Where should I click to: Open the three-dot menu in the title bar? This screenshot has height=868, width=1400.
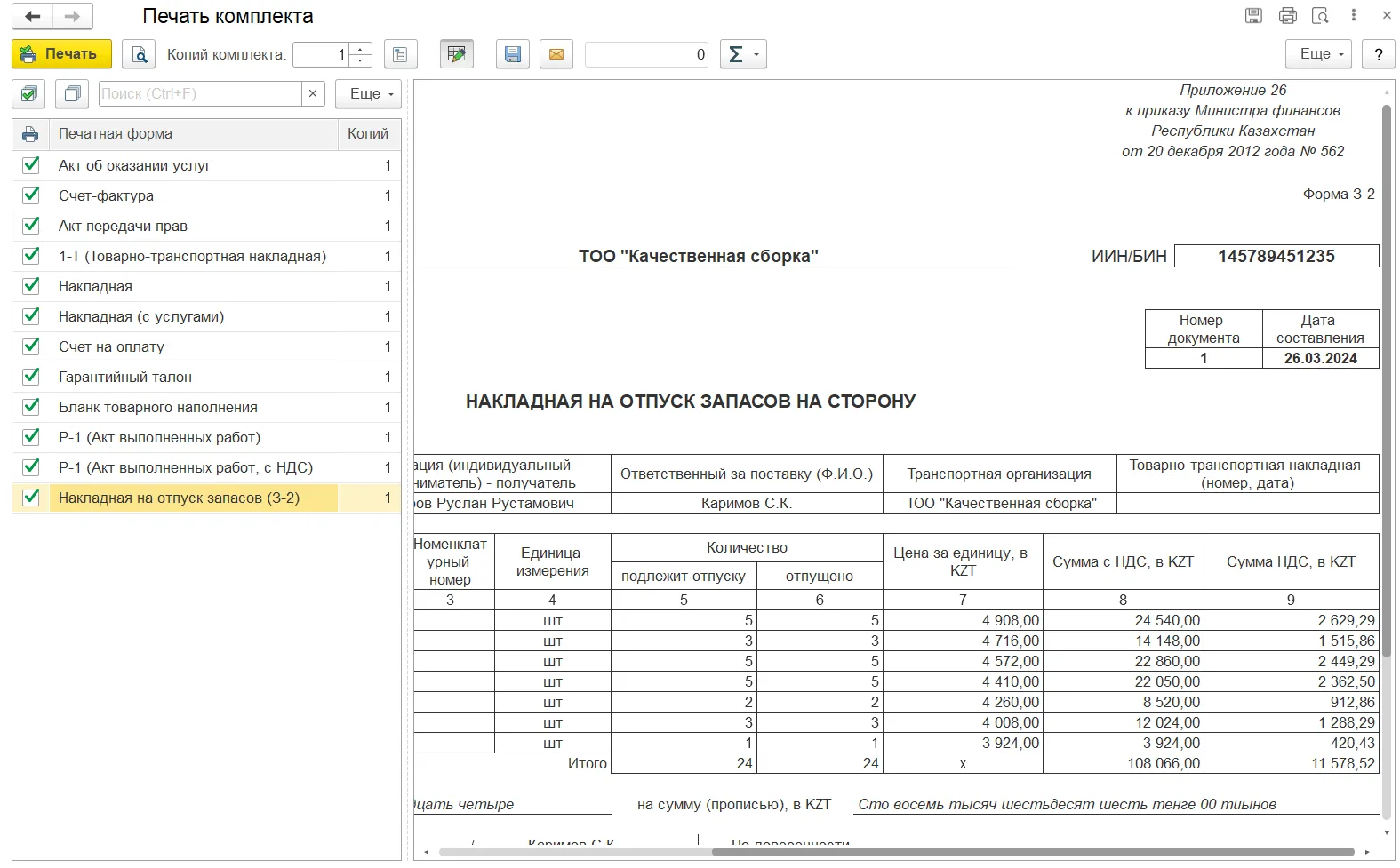(x=1353, y=16)
